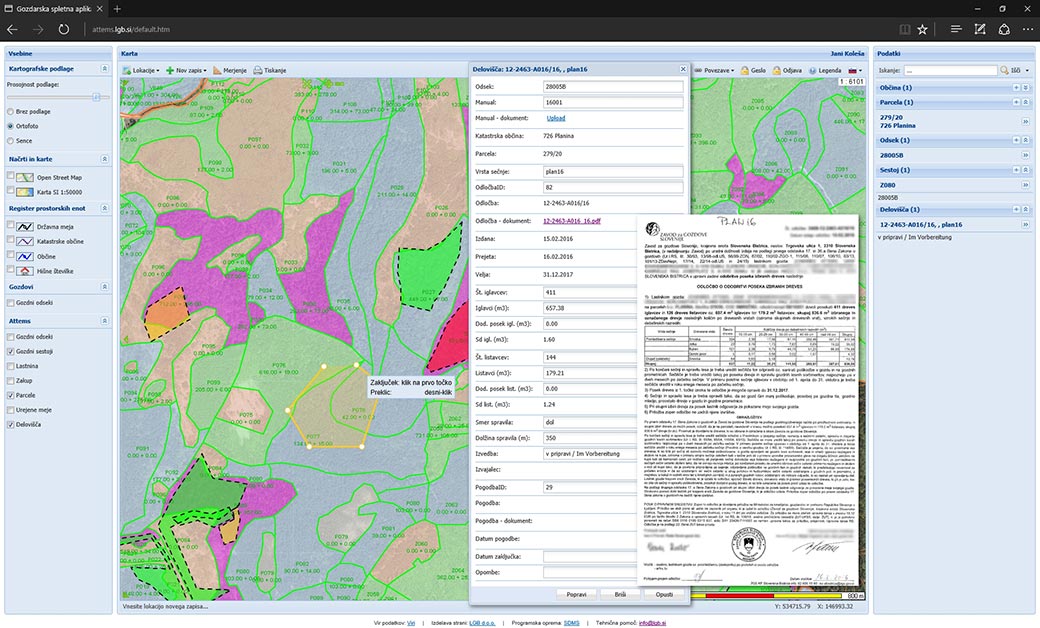Adjust the Prosojnost podlage slider handle

[x=96, y=96]
